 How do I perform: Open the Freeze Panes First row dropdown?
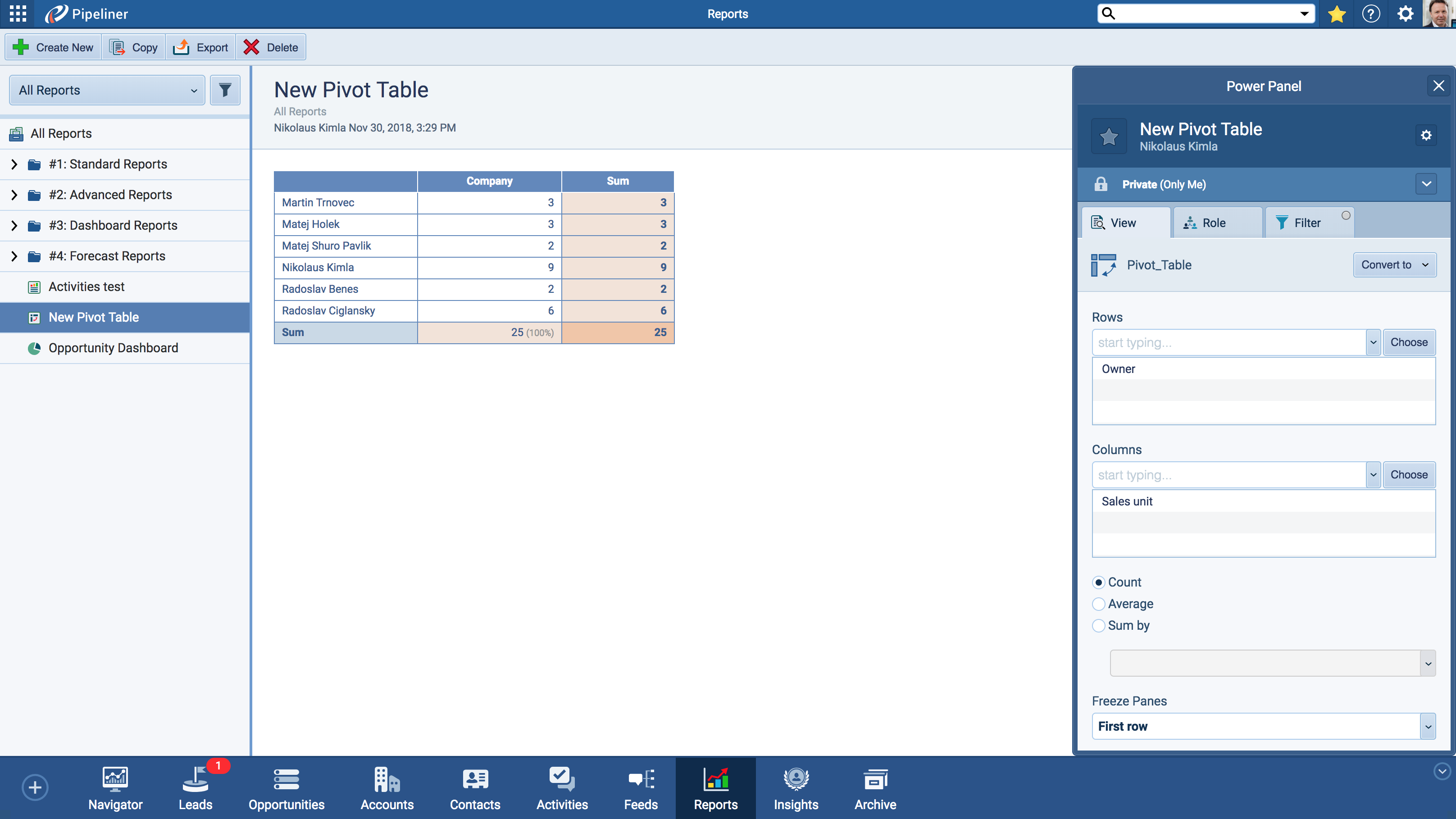1428,726
